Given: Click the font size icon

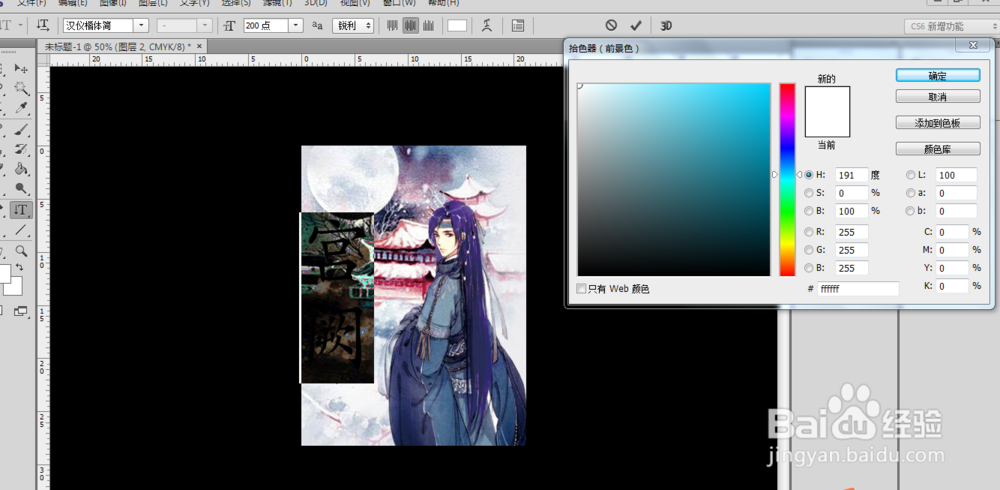Looking at the screenshot, I should pyautogui.click(x=230, y=26).
